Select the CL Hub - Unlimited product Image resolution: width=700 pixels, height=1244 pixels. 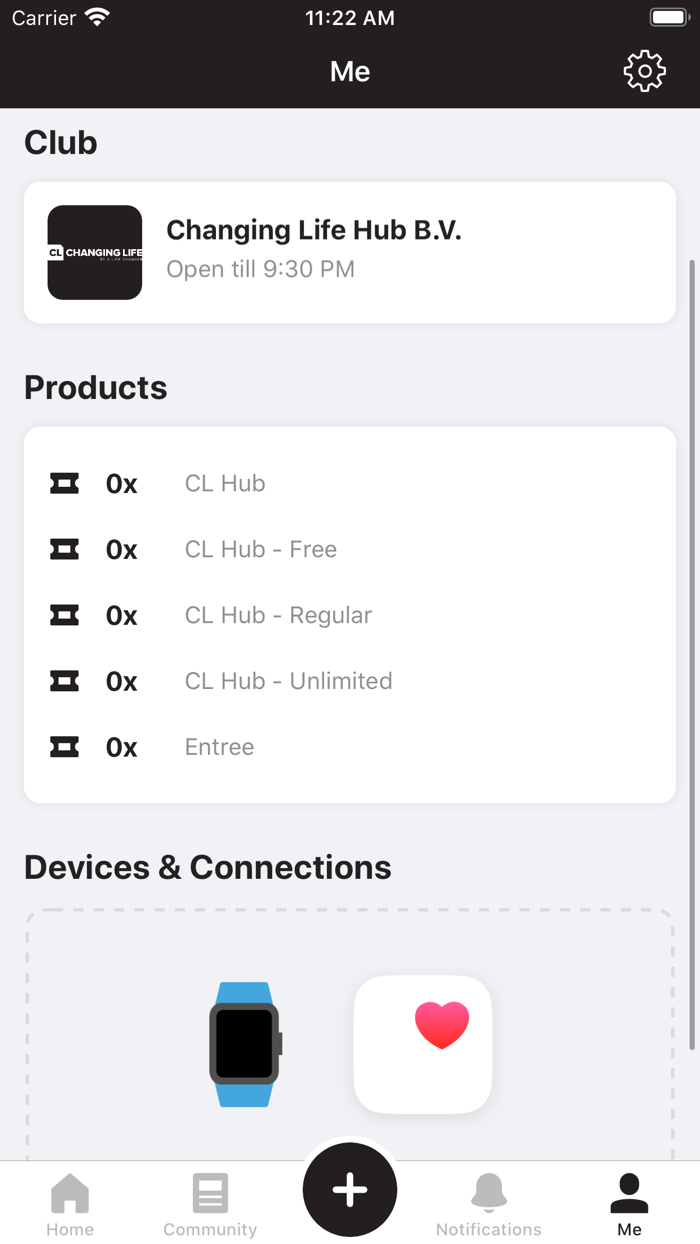(289, 682)
